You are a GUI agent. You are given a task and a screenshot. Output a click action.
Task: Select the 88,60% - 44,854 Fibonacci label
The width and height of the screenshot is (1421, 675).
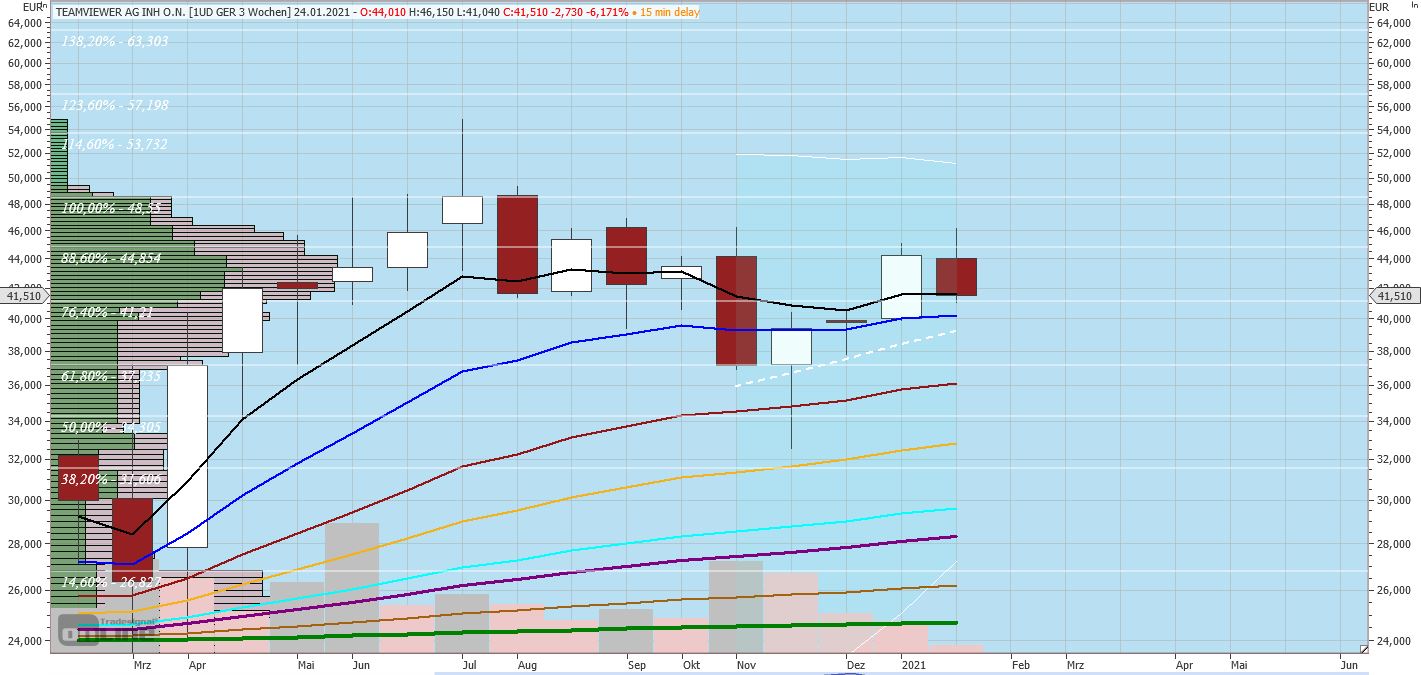click(x=112, y=258)
